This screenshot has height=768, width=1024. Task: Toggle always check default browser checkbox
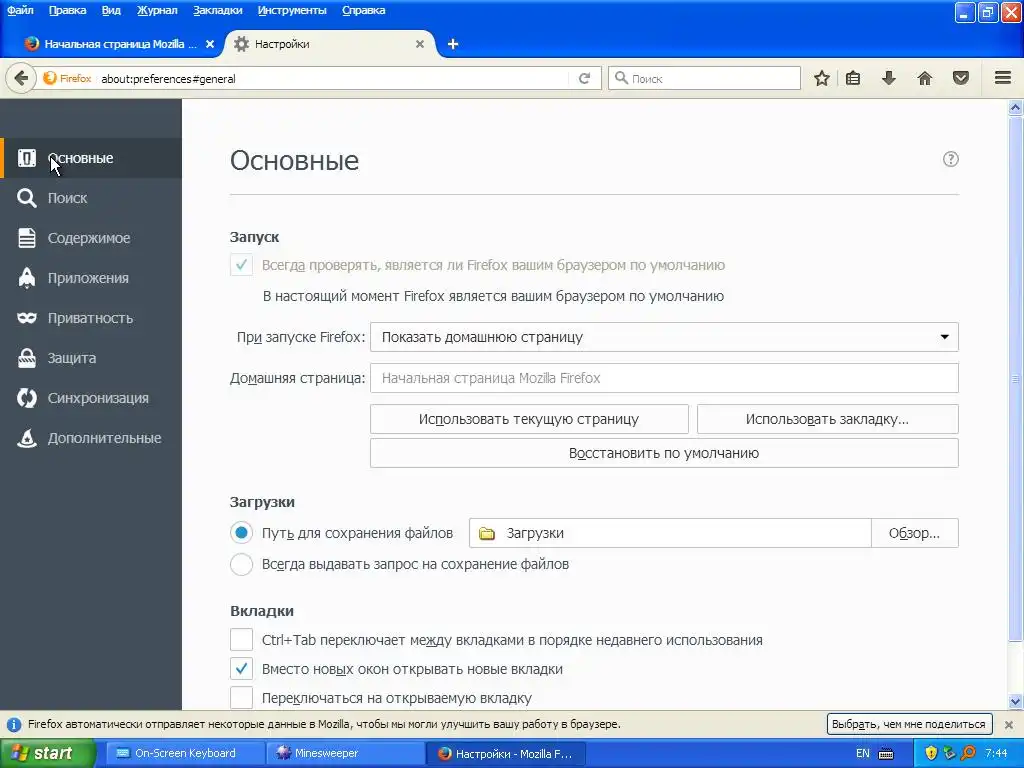tap(241, 265)
